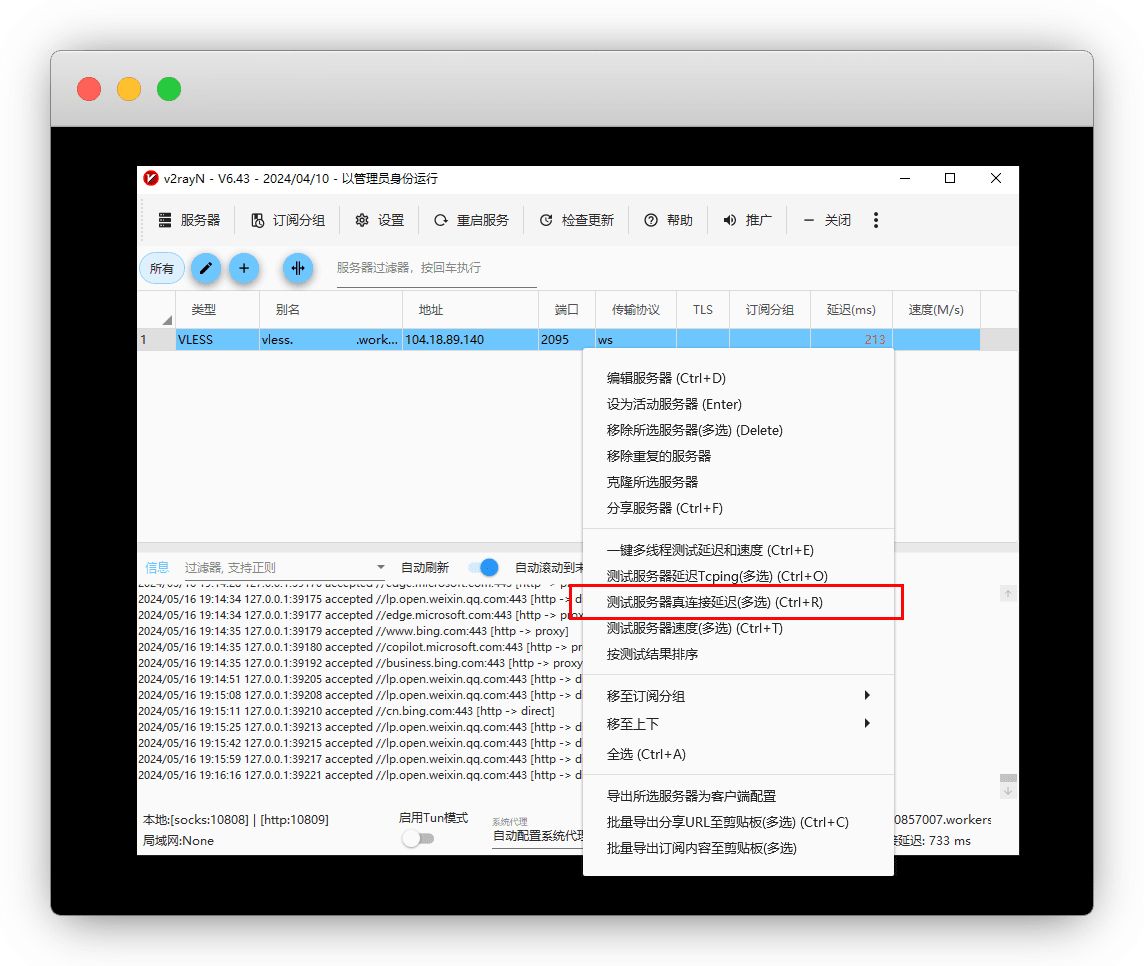Choose 测试服务器延迟Tcping (Ctrl+O)
The image size is (1144, 966).
(x=738, y=576)
